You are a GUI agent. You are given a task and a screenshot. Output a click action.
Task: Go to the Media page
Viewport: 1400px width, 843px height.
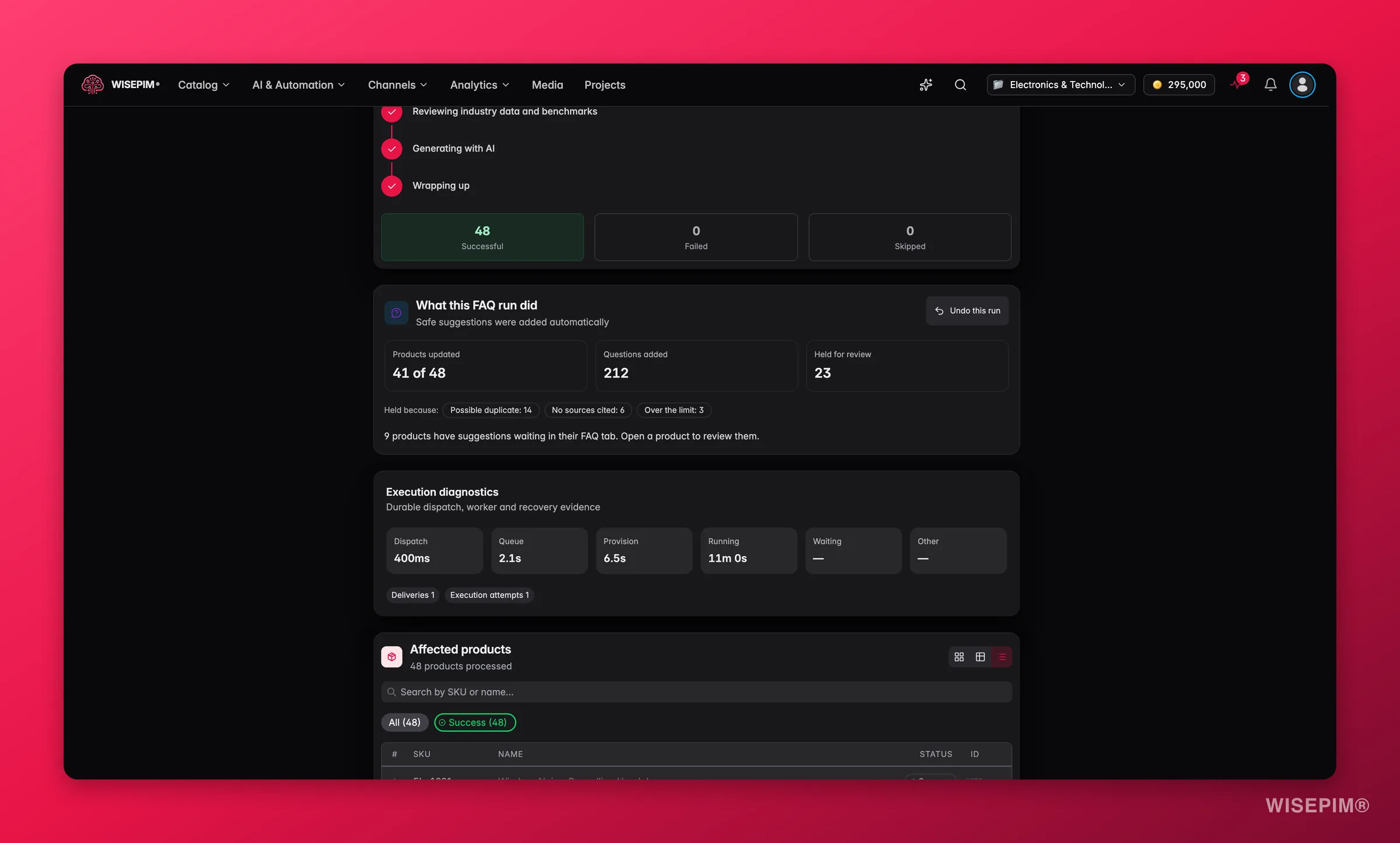tap(547, 85)
